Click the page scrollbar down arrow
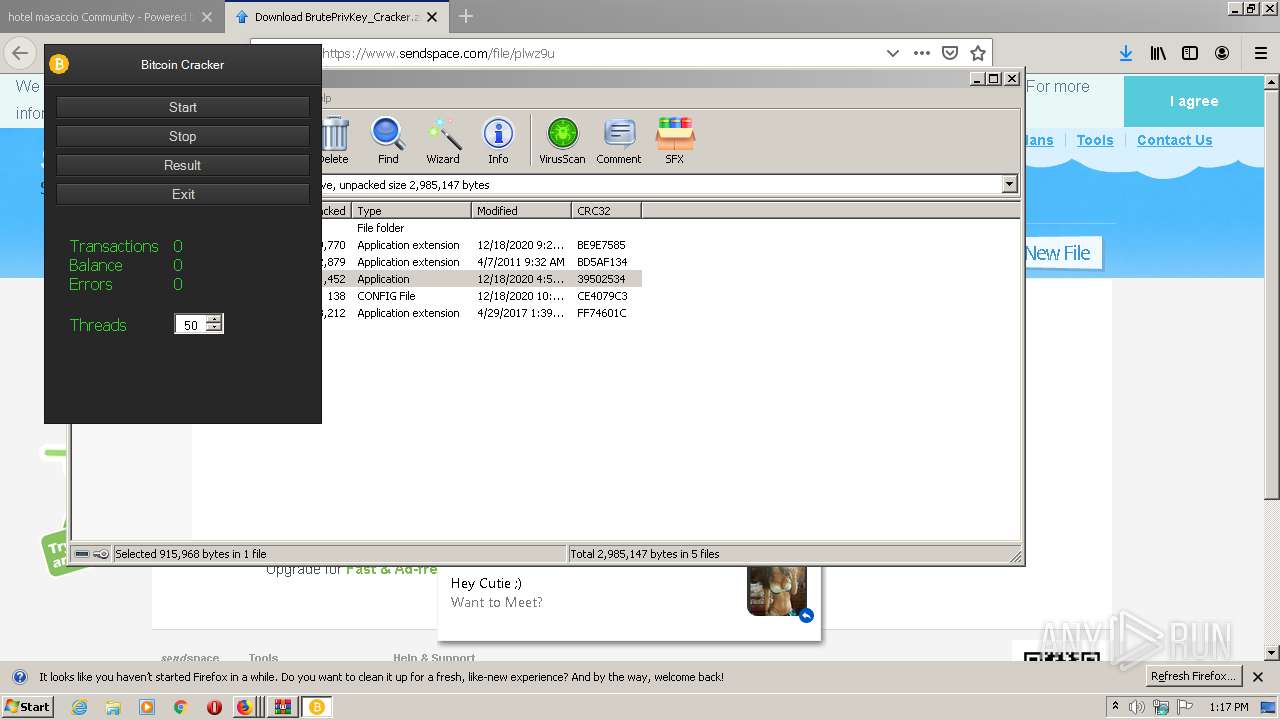 tap(1272, 653)
